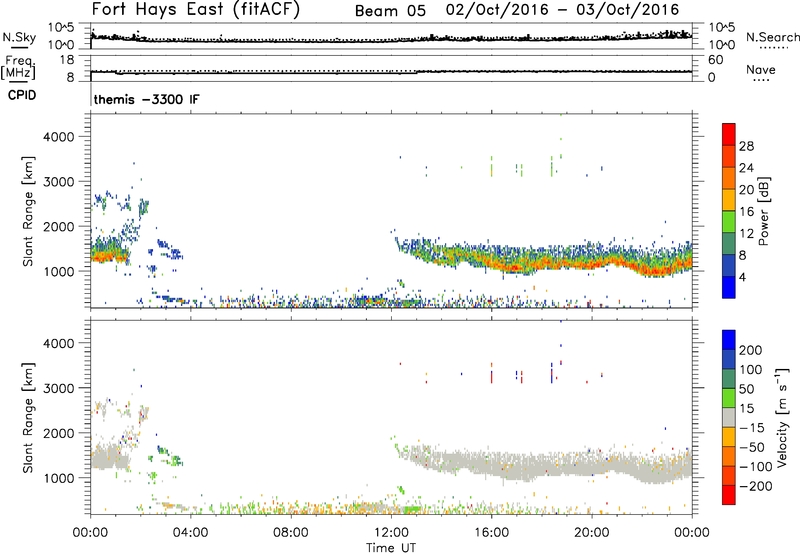Pick the orange 20–24 dB power colorbar segment
Image resolution: width=800 pixels, height=554 pixels.
click(x=729, y=179)
